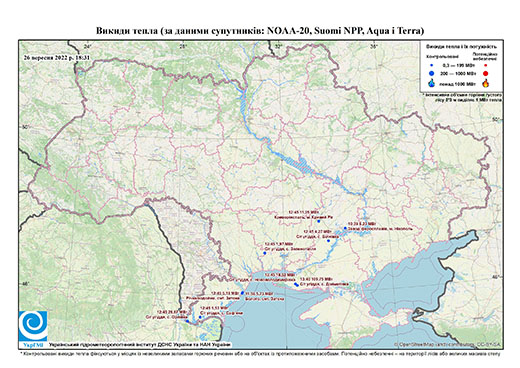Click the blue flame legend icon

tap(432, 83)
